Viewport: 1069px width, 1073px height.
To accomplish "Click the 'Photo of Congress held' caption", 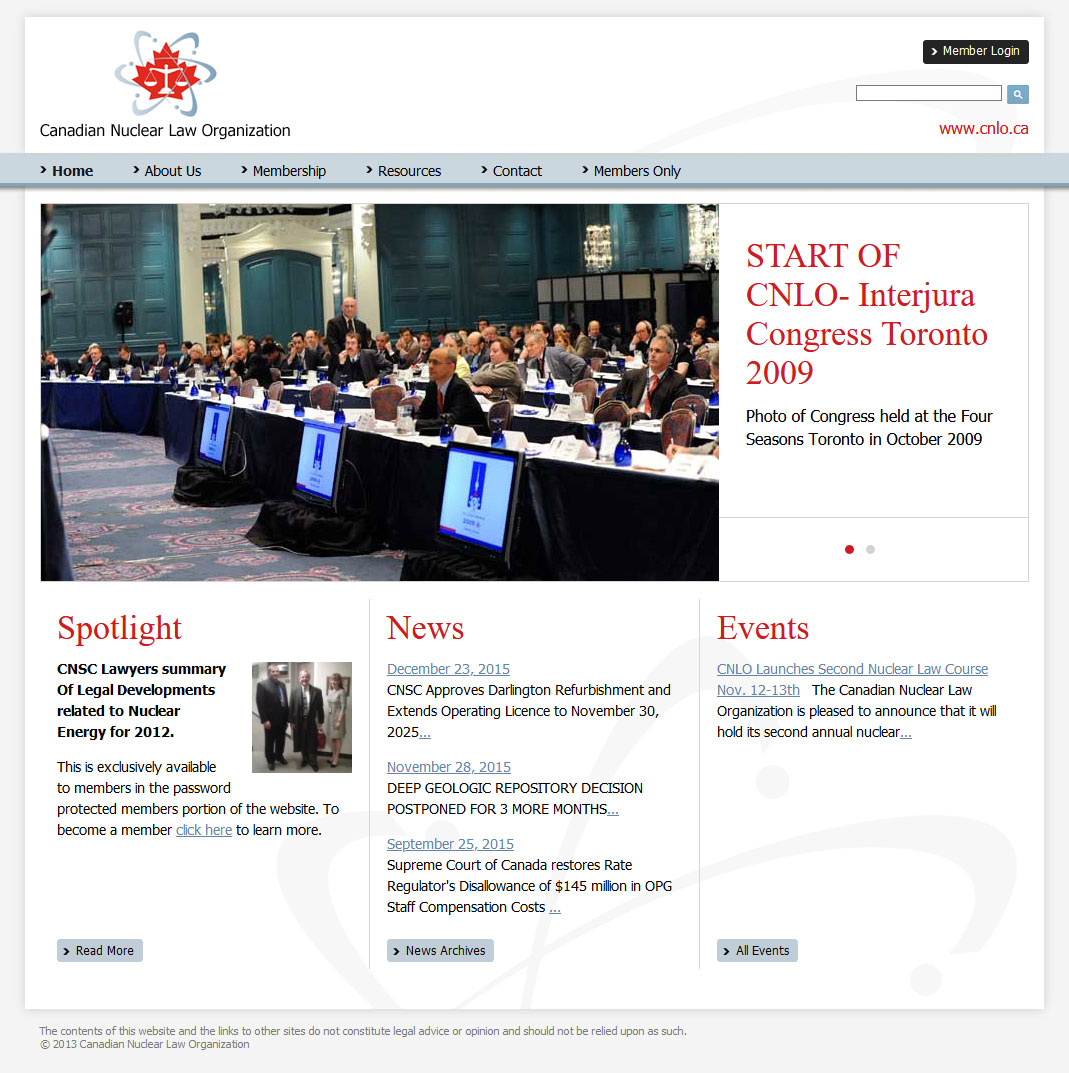I will tap(869, 428).
